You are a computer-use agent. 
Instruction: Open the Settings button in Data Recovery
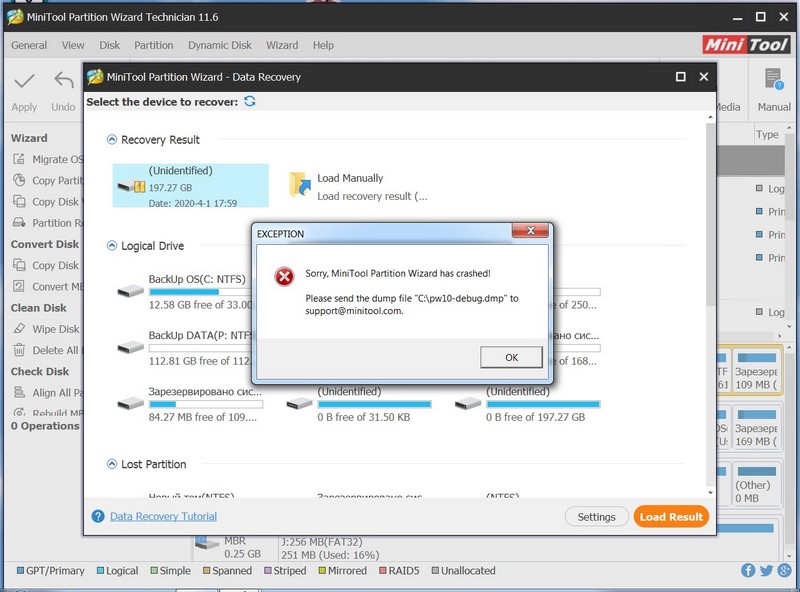[596, 517]
